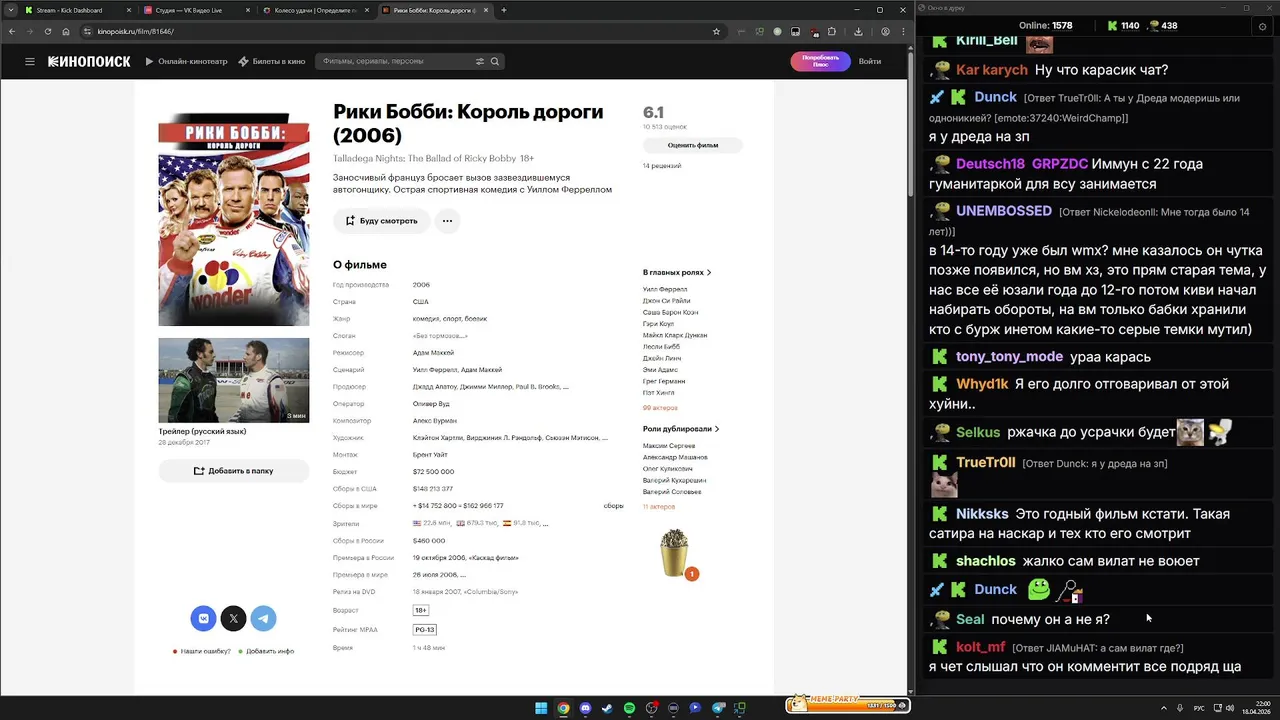Switch to the Колесо удачи tab
Screen dimensions: 1280x720
[x=315, y=10]
